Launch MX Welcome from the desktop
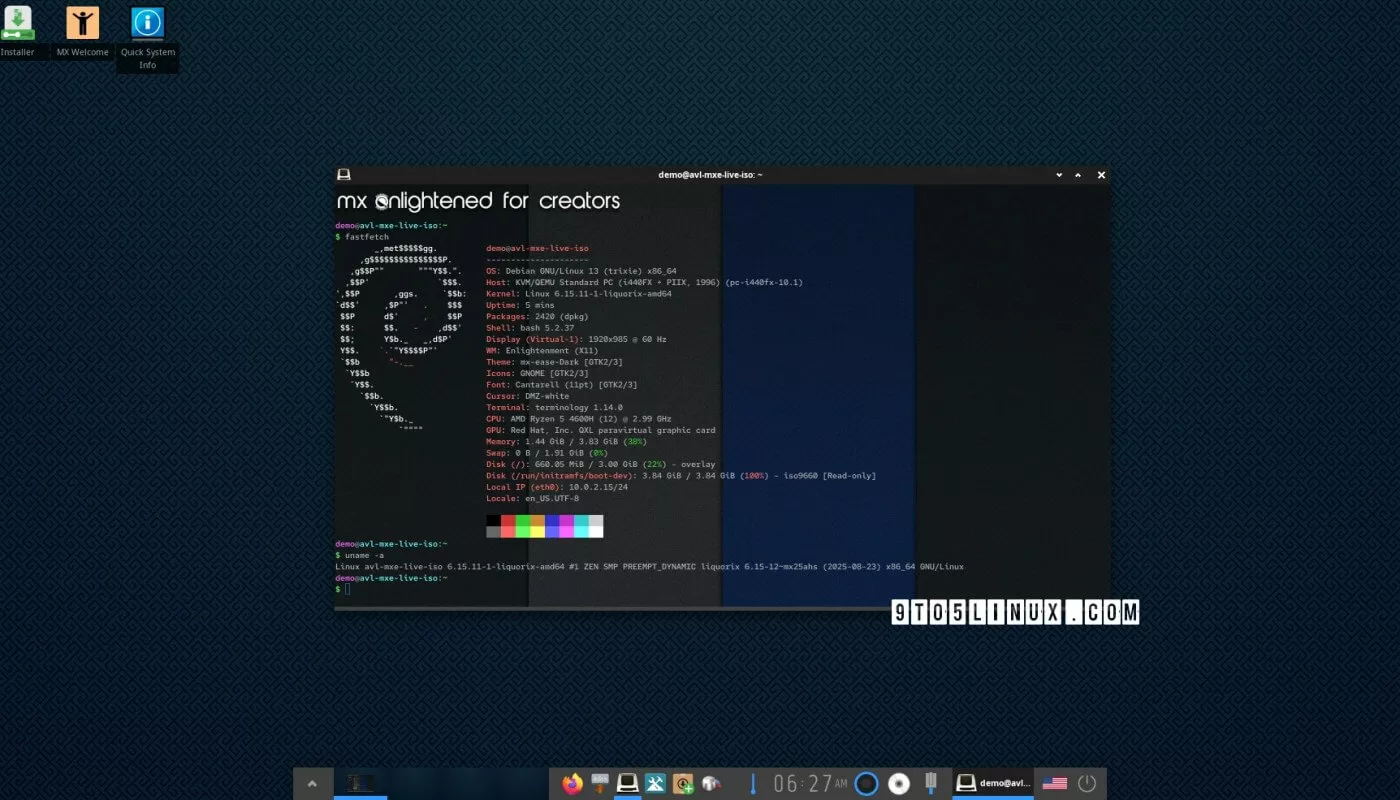 82,24
